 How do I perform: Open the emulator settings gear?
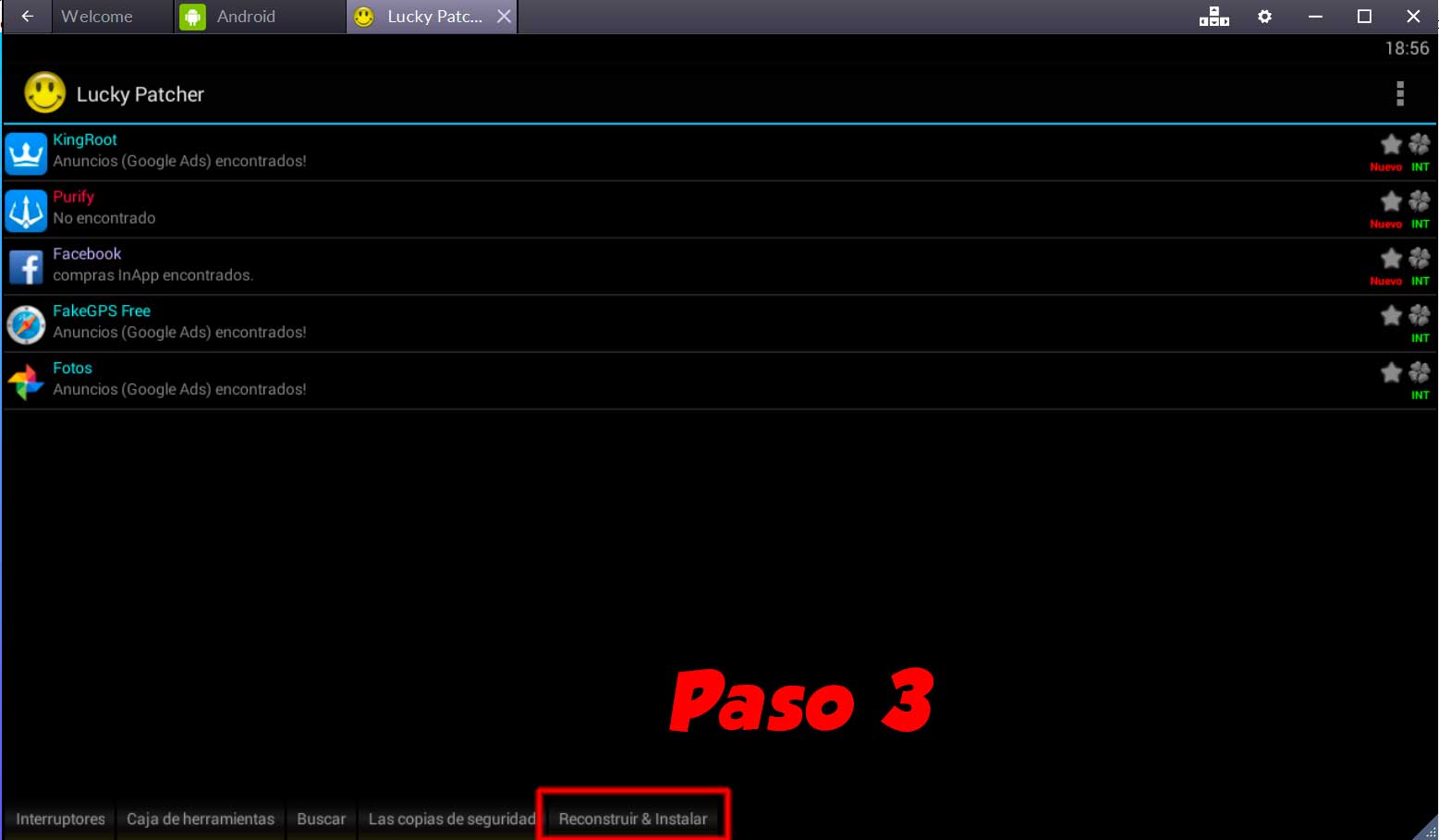click(1264, 17)
